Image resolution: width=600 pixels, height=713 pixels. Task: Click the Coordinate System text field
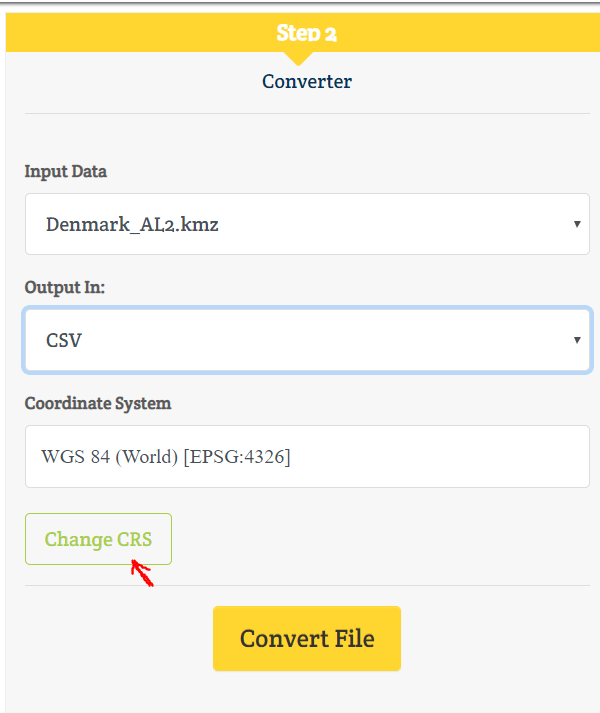(x=307, y=457)
